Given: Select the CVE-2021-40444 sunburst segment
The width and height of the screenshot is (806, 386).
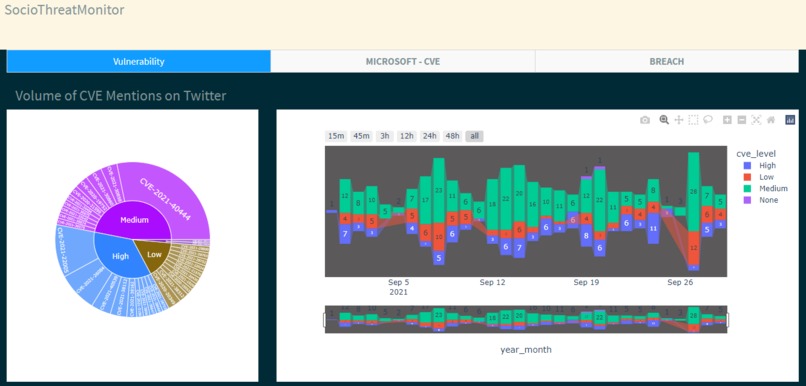Looking at the screenshot, I should coord(164,199).
